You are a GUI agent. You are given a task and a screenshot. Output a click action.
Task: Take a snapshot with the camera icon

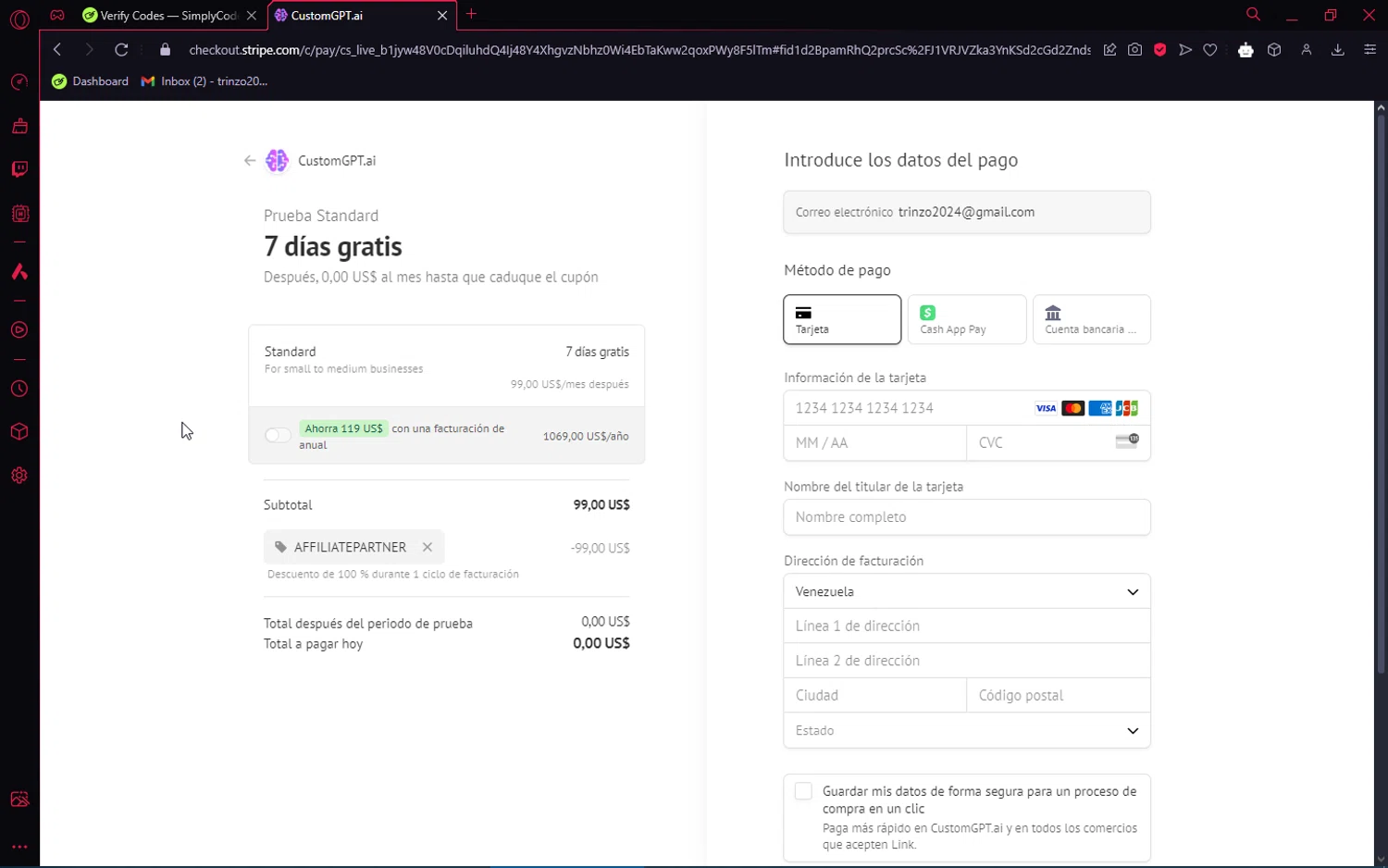tap(1134, 50)
